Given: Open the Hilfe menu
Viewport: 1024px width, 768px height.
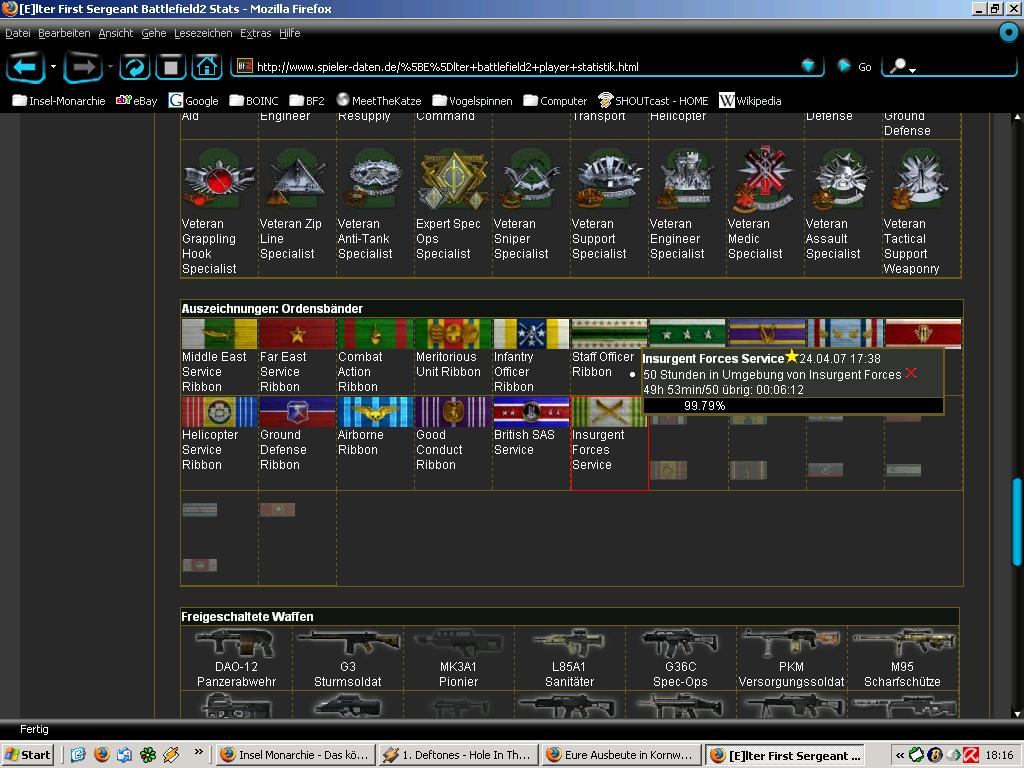Looking at the screenshot, I should [x=289, y=33].
